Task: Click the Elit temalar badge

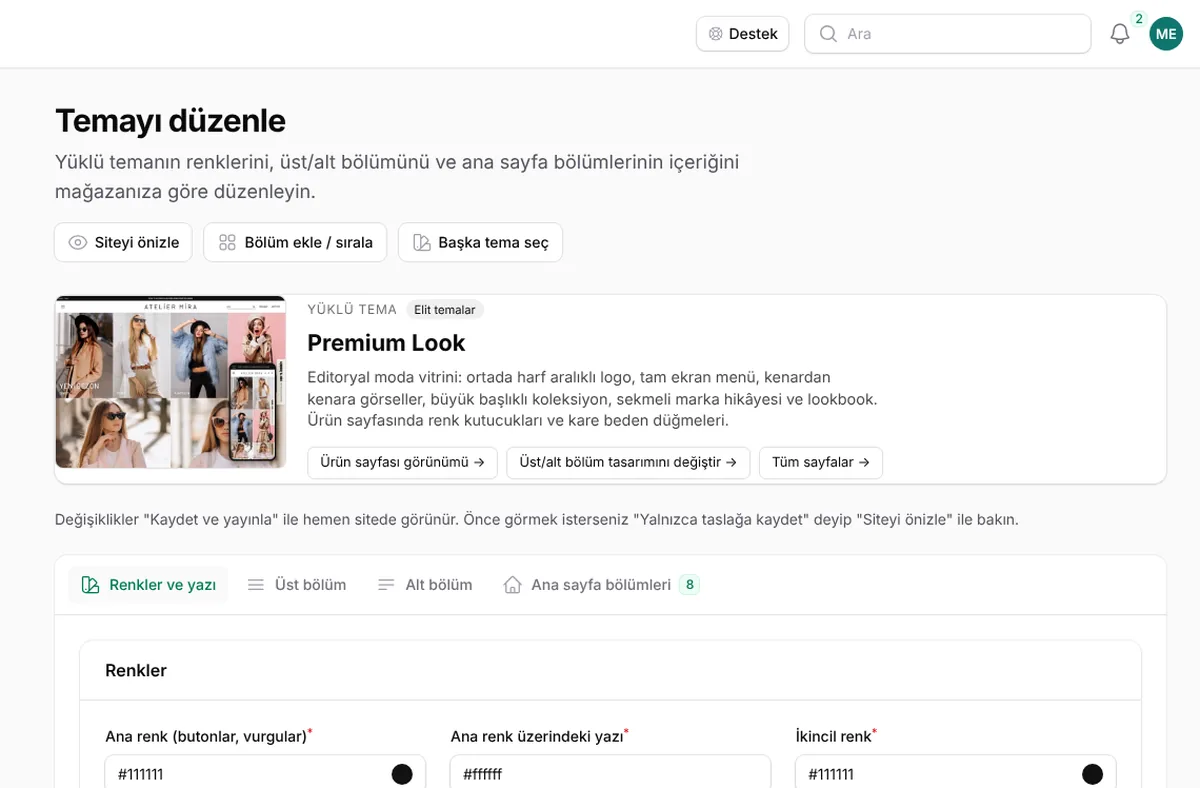Action: 445,310
